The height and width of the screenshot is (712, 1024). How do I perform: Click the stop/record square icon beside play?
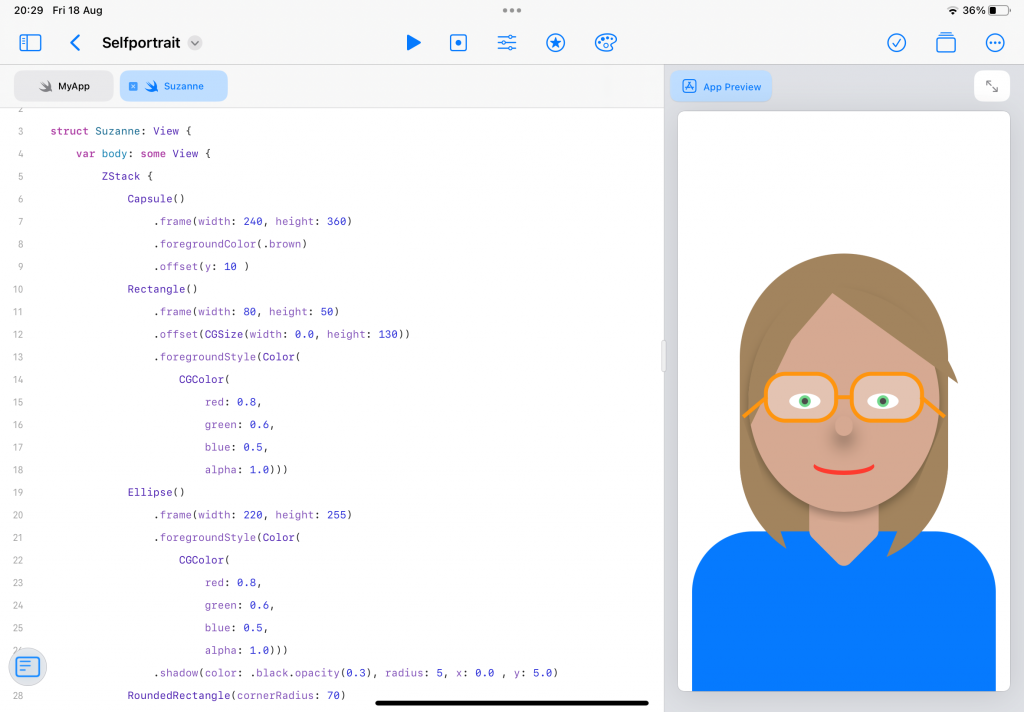458,43
